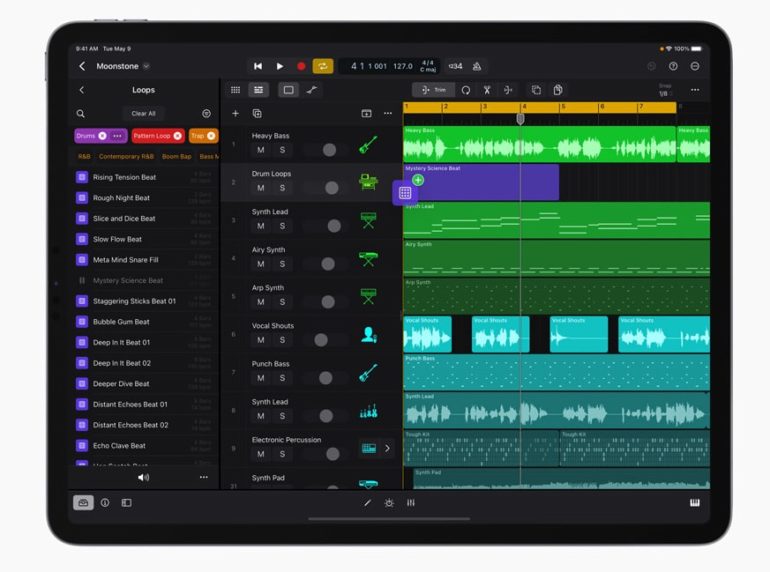Click the Drum Loops drum machine icon
770x572 pixels.
pos(368,182)
